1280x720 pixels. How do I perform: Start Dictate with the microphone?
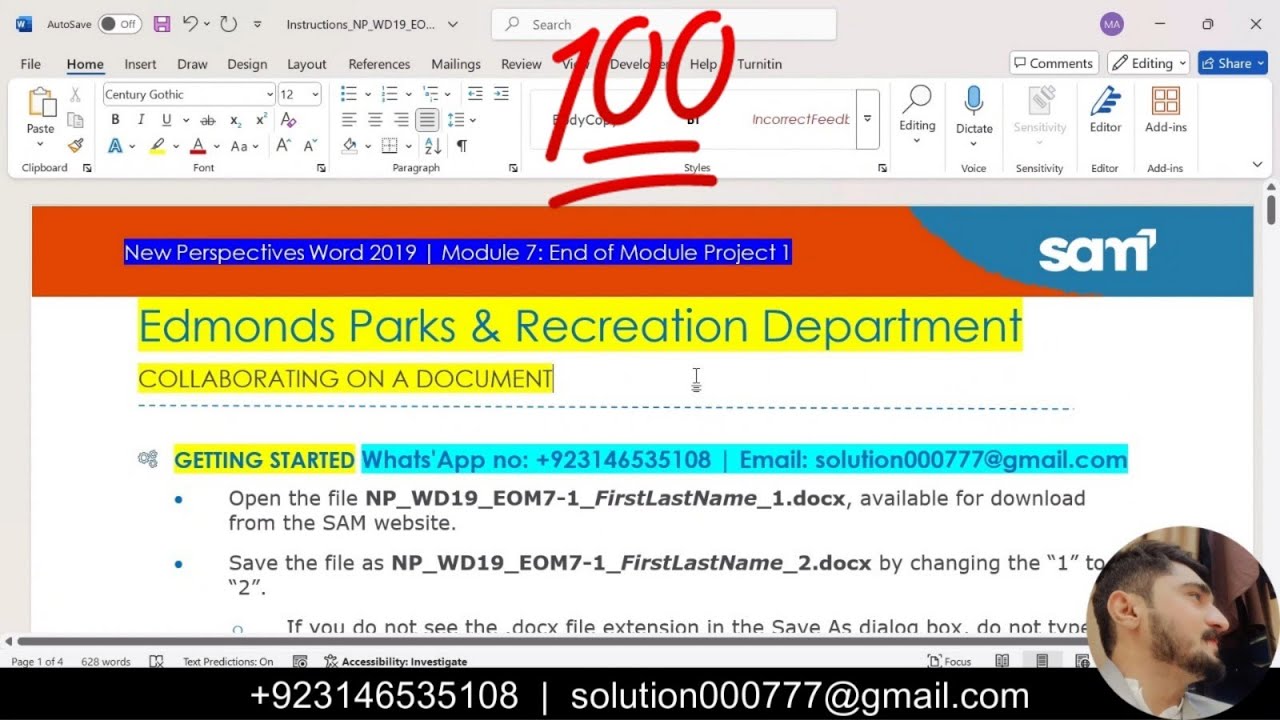coord(974,101)
